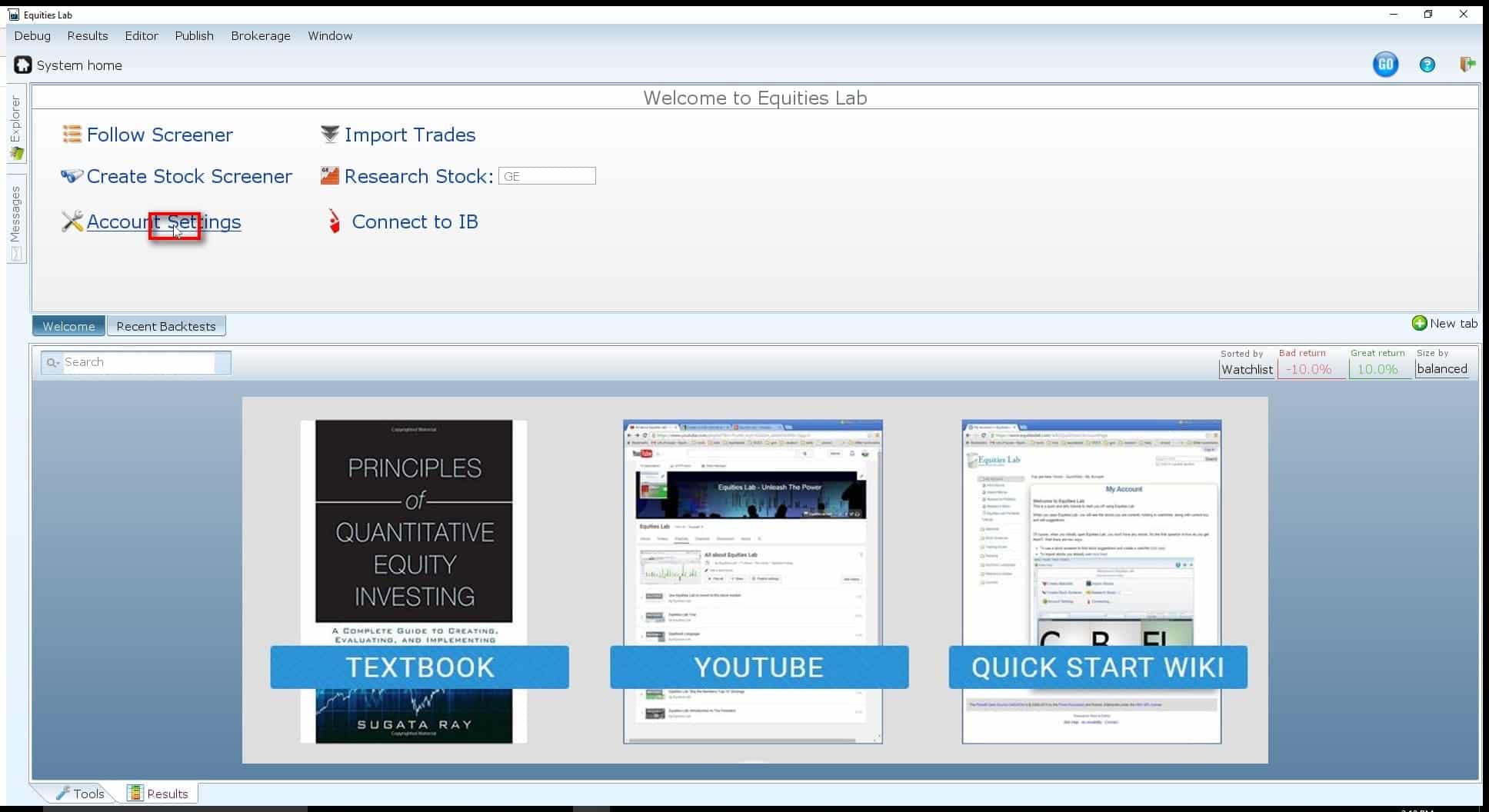Click the Results spreadsheet icon at bottom

(135, 793)
